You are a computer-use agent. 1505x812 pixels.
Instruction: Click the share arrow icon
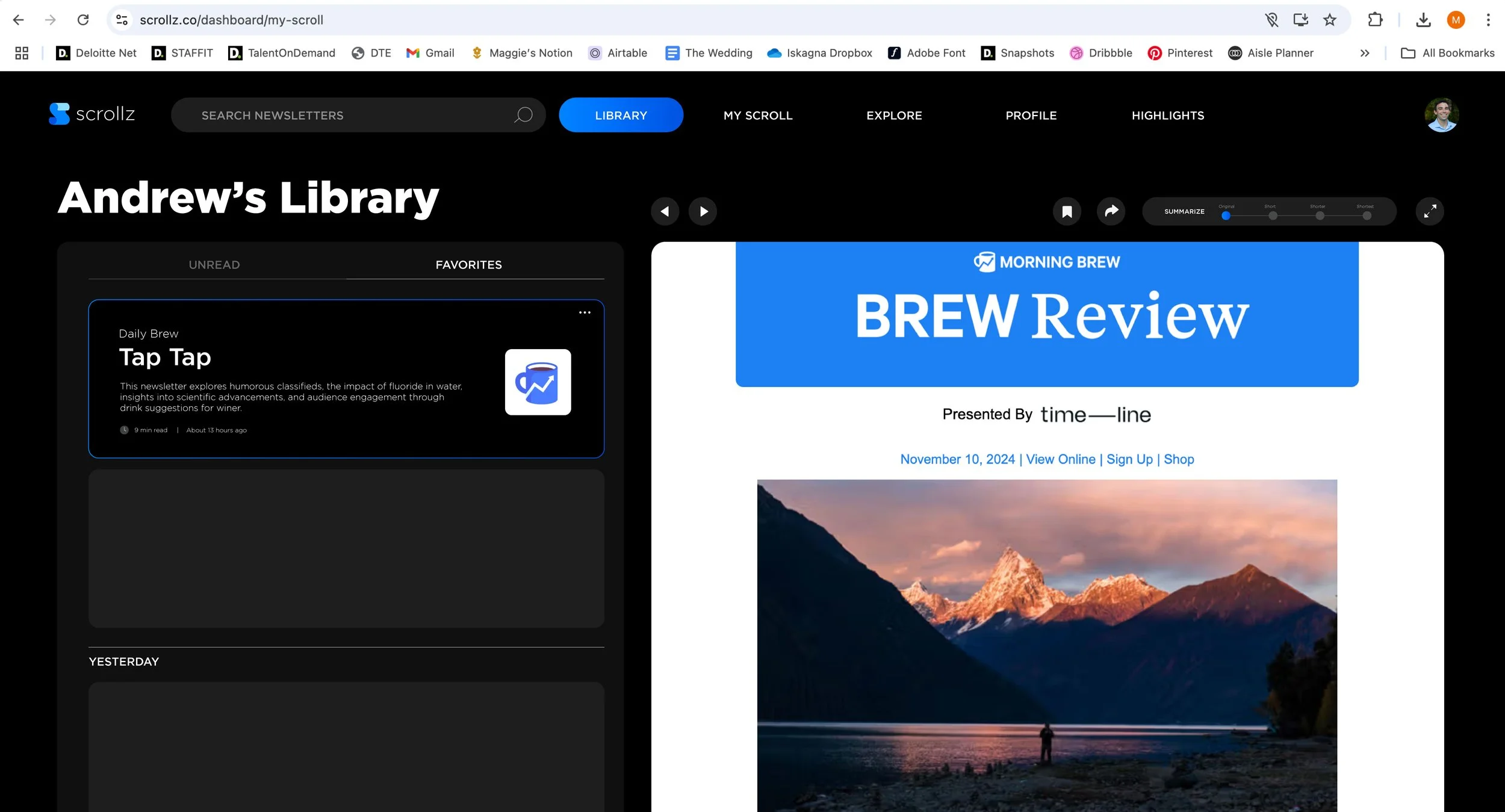(1111, 211)
